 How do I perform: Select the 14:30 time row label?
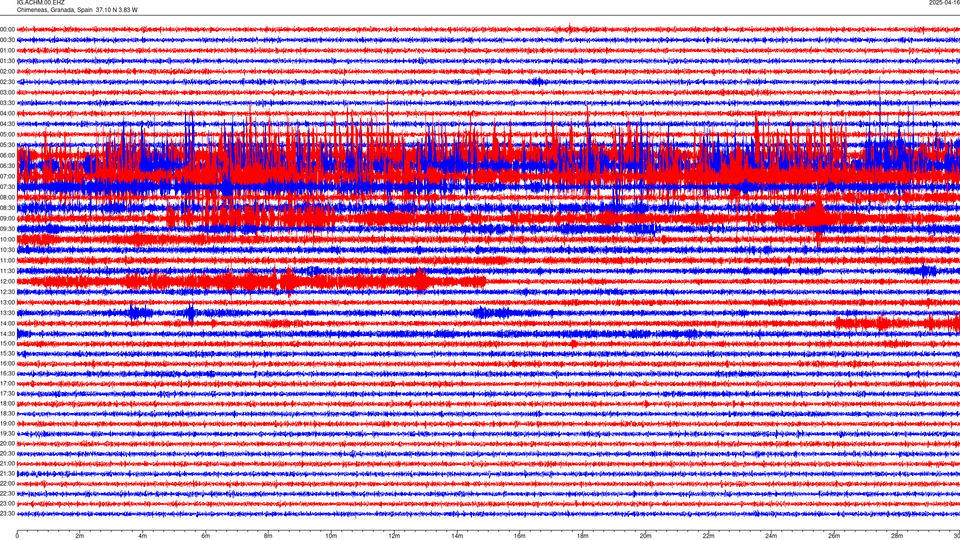point(7,334)
